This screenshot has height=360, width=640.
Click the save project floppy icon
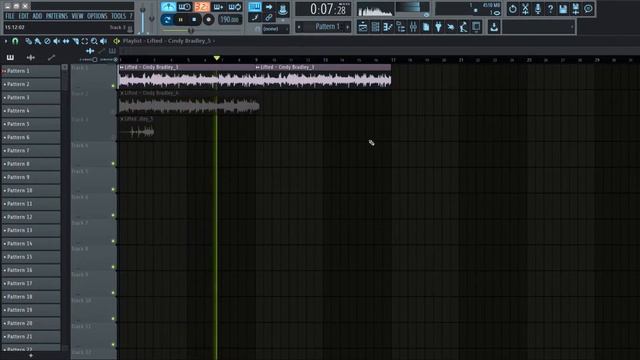pyautogui.click(x=563, y=9)
